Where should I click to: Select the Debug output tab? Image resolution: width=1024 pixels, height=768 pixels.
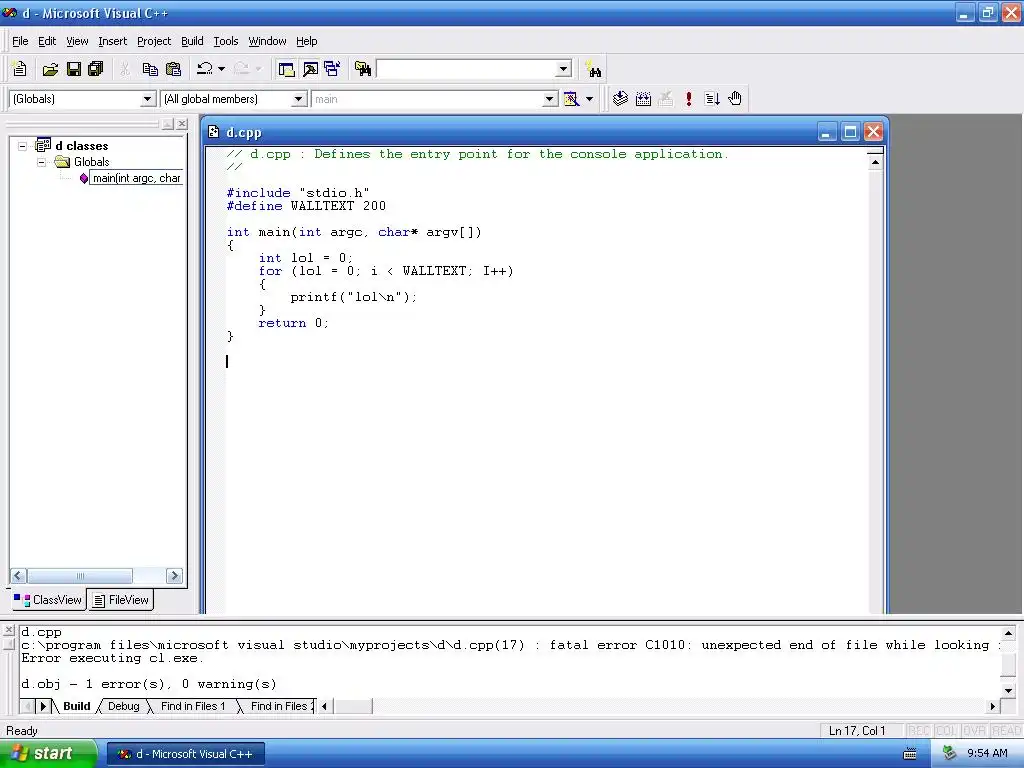pos(123,706)
